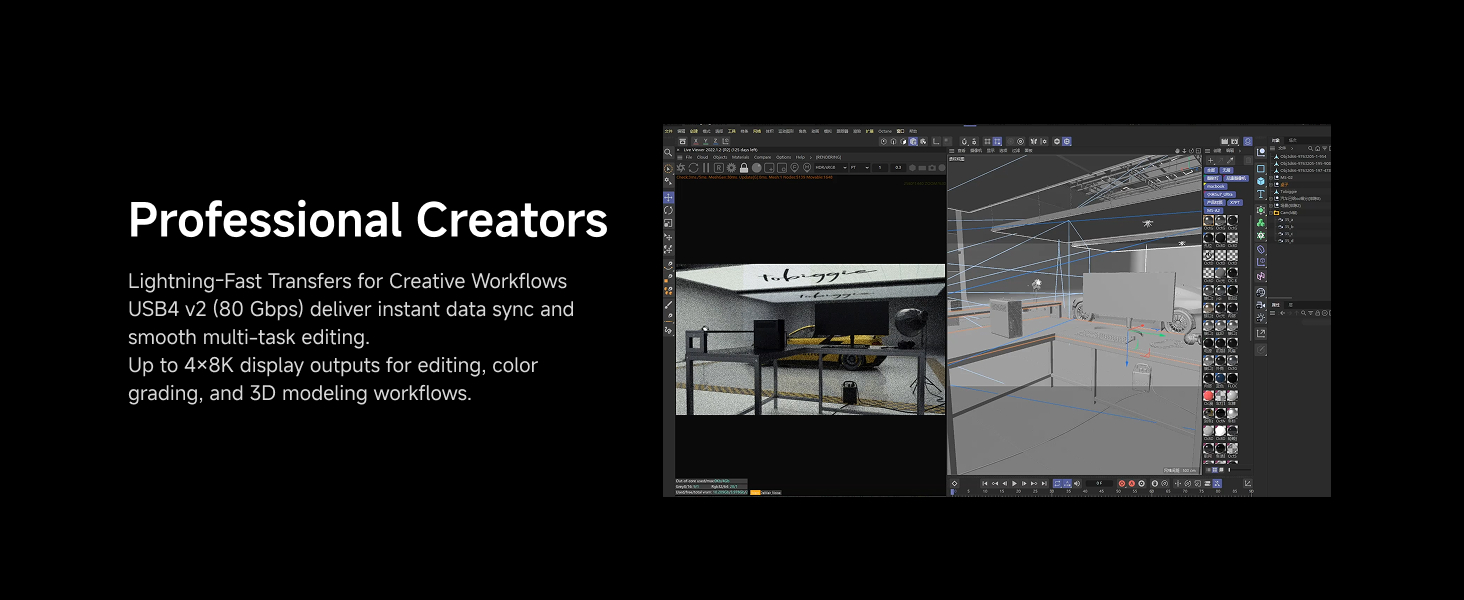Screen dimensions: 1464x600
Task: Pause Octane rendering in the Live Viewer toolbar
Action: pyautogui.click(x=706, y=168)
